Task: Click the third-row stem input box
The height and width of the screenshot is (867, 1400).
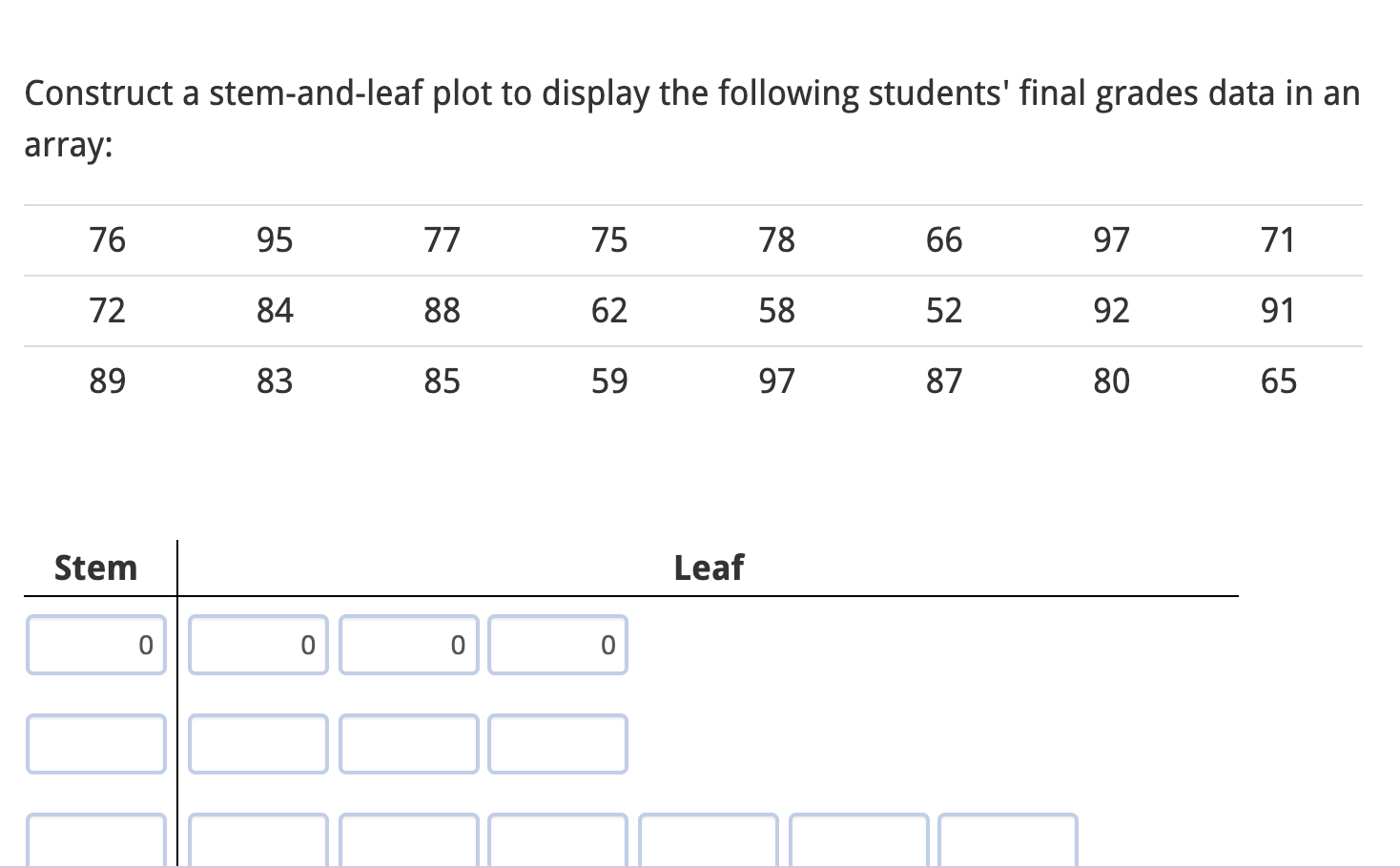Action: (x=95, y=842)
